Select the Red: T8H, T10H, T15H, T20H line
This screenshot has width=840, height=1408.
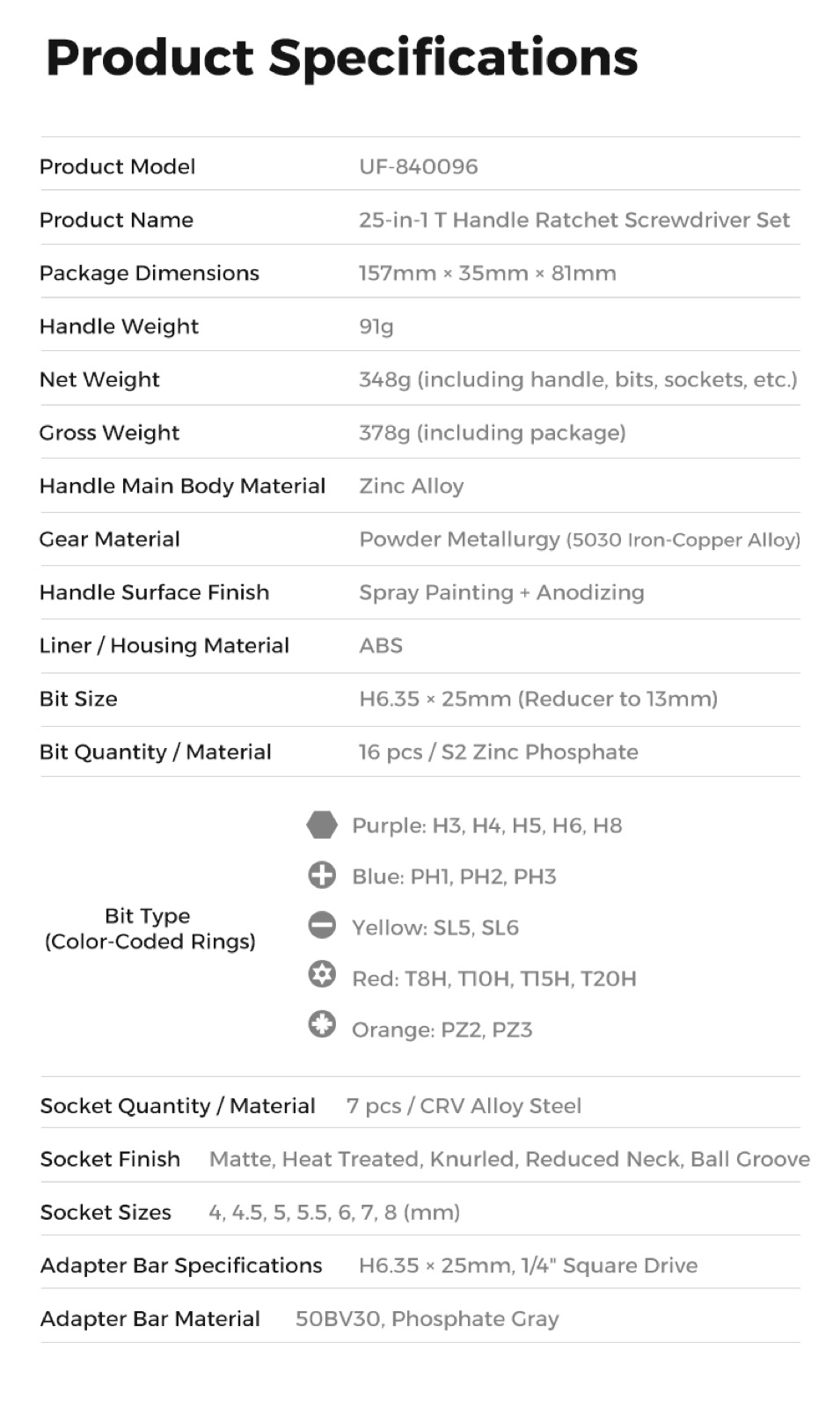pos(493,979)
